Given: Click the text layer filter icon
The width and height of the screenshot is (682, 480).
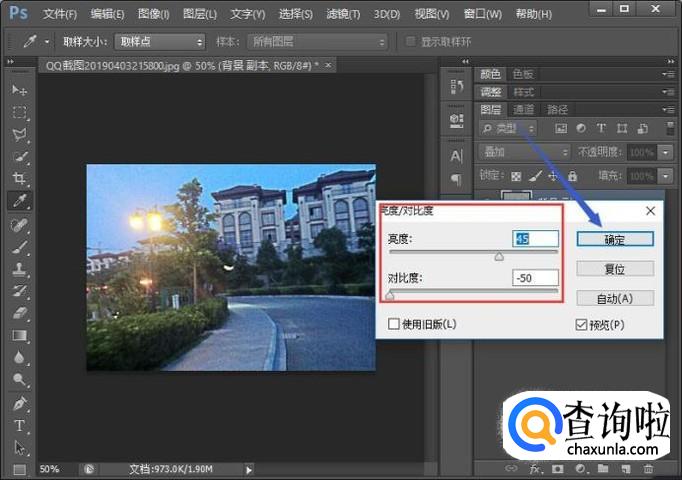Looking at the screenshot, I should coord(602,128).
